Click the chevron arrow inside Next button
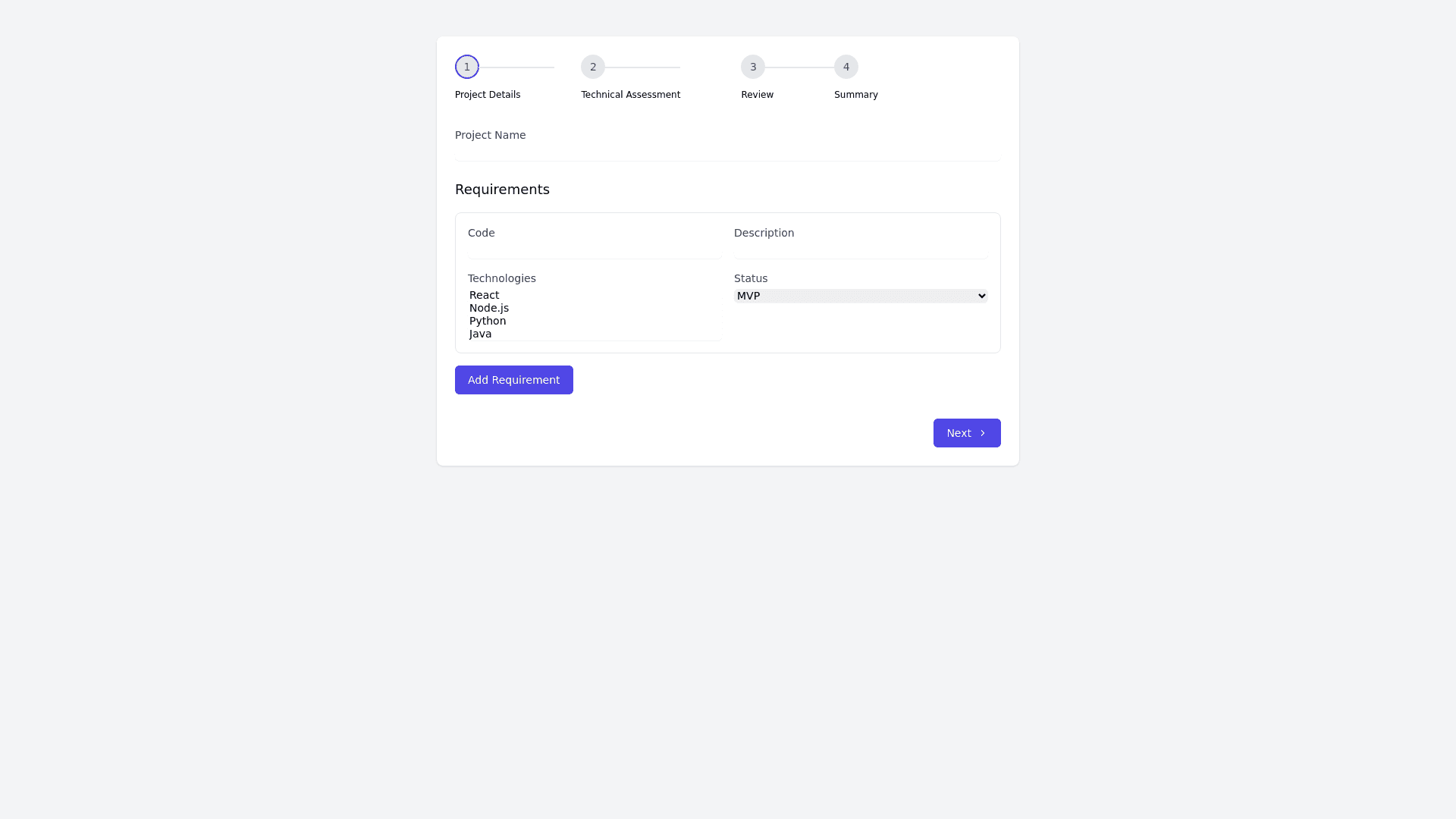Viewport: 1456px width, 819px height. point(983,433)
